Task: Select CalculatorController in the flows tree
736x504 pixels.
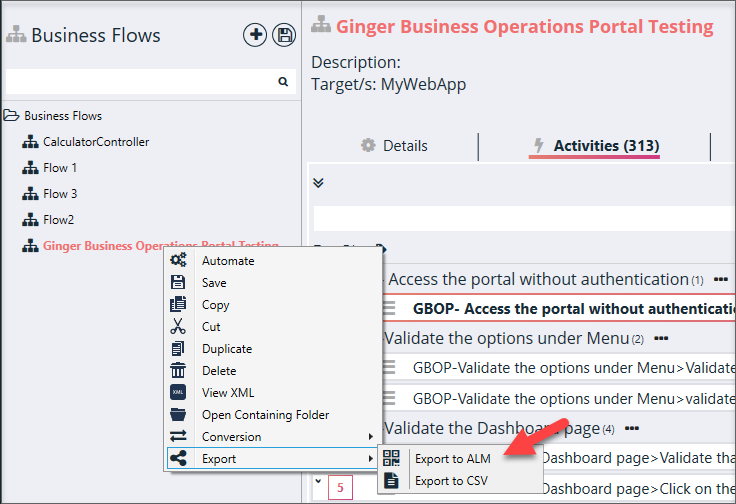Action: [95, 142]
